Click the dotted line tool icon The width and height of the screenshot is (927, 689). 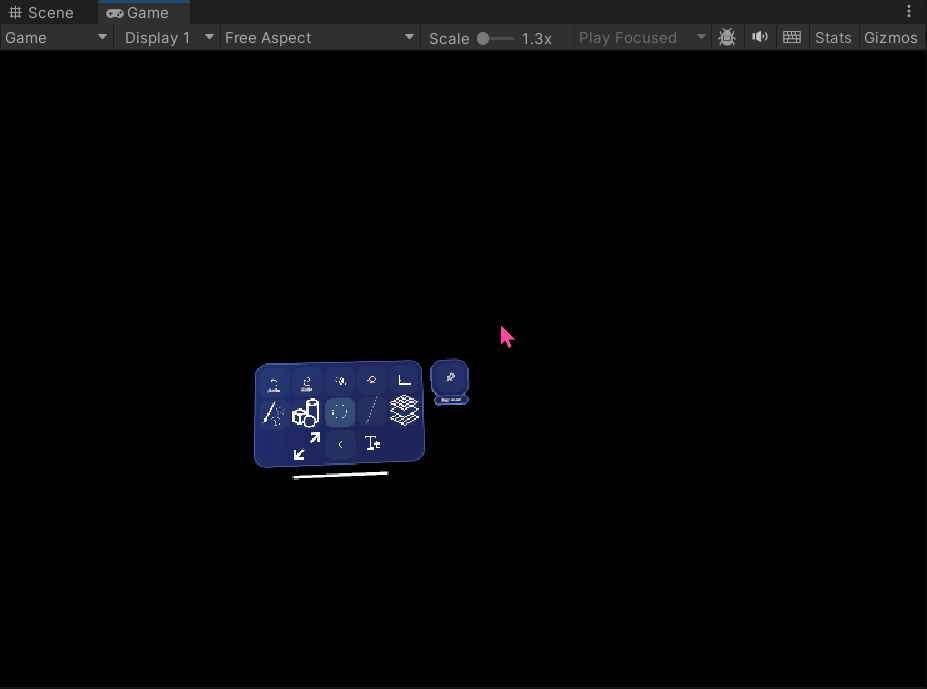(371, 411)
